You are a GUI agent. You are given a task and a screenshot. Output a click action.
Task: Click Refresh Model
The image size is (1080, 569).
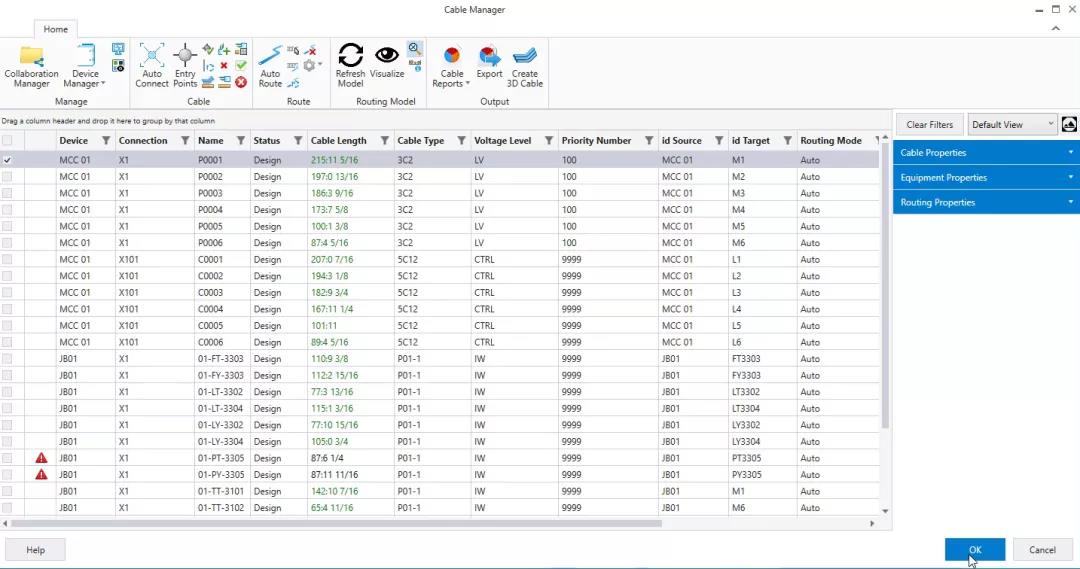[x=350, y=66]
